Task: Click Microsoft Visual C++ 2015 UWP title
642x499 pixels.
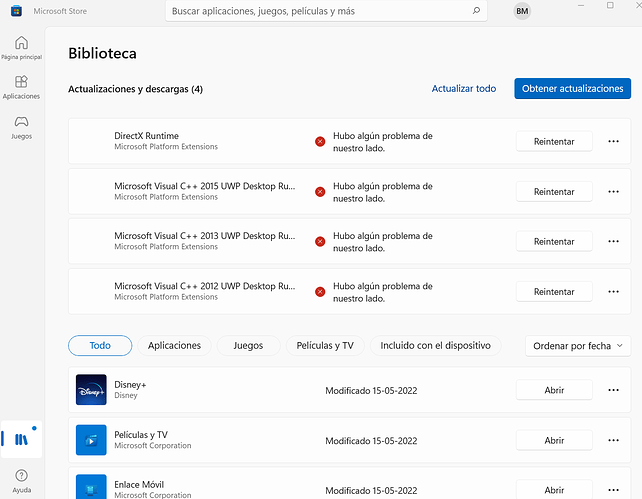Action: pos(205,186)
